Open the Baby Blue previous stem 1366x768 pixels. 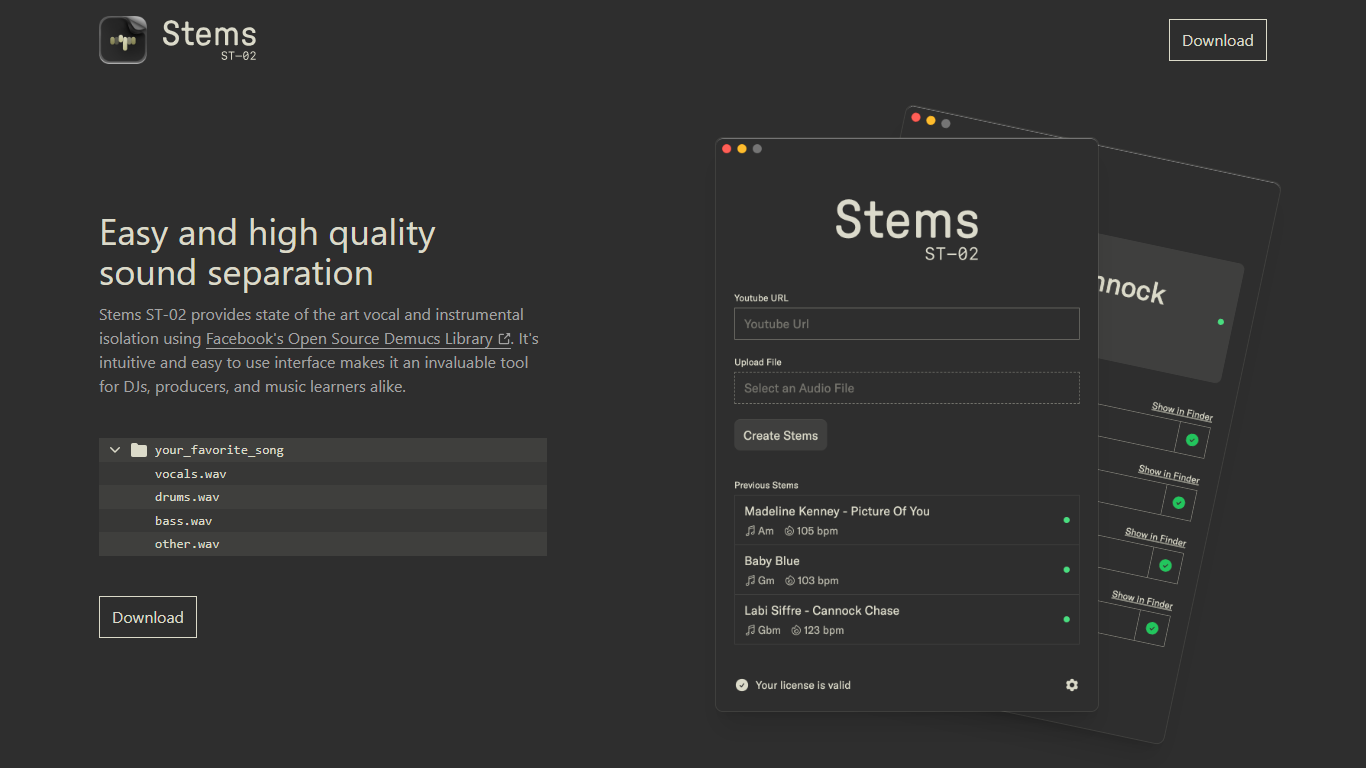coord(907,570)
